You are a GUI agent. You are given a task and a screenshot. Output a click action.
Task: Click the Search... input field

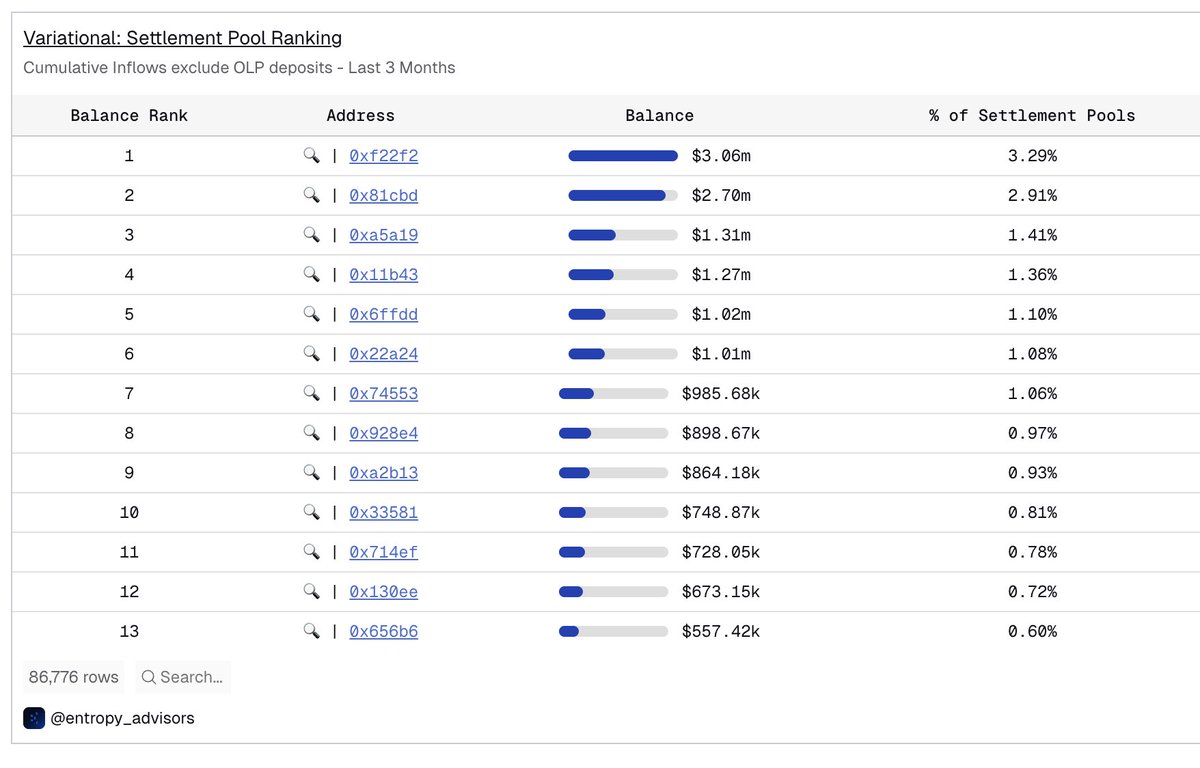pyautogui.click(x=183, y=677)
